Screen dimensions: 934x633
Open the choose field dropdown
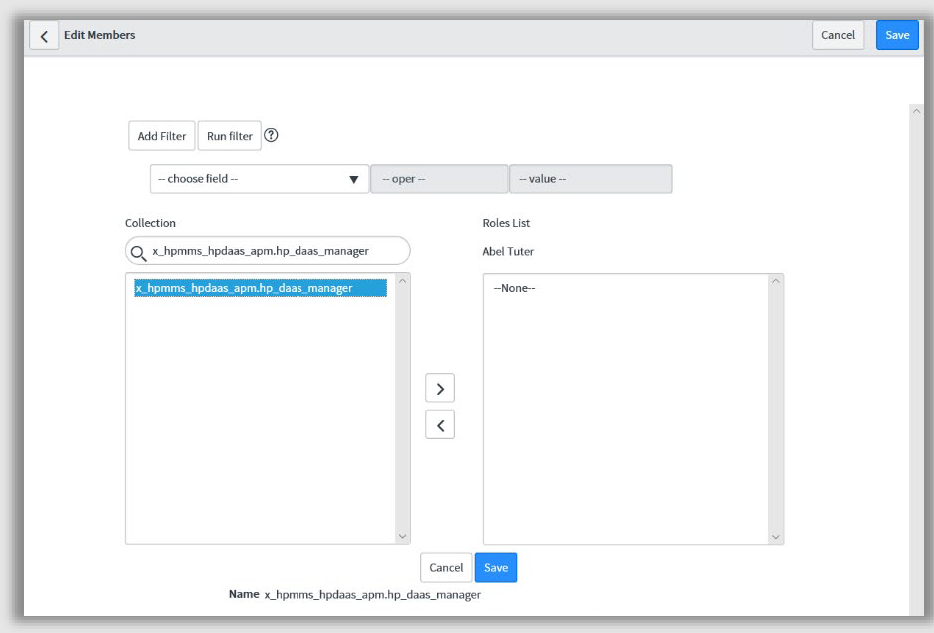click(x=258, y=178)
